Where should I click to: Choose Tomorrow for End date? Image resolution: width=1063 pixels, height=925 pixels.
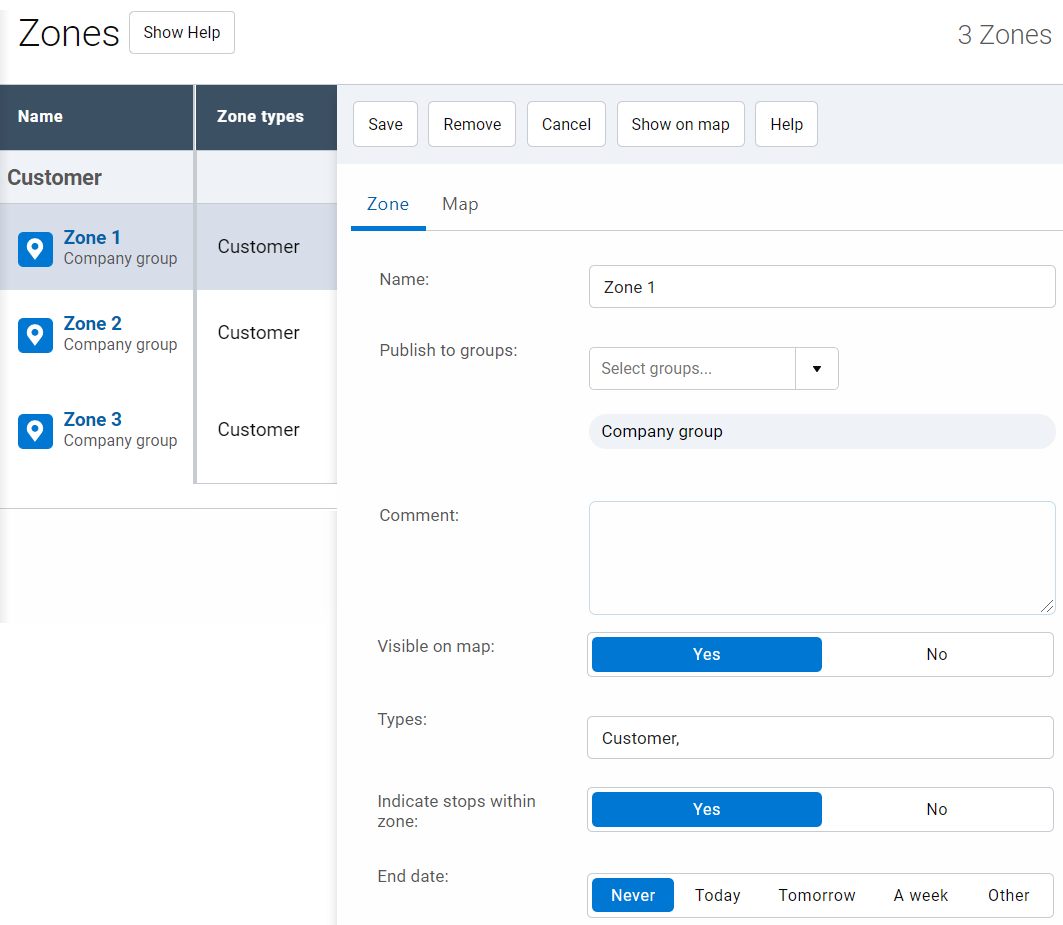pos(816,895)
